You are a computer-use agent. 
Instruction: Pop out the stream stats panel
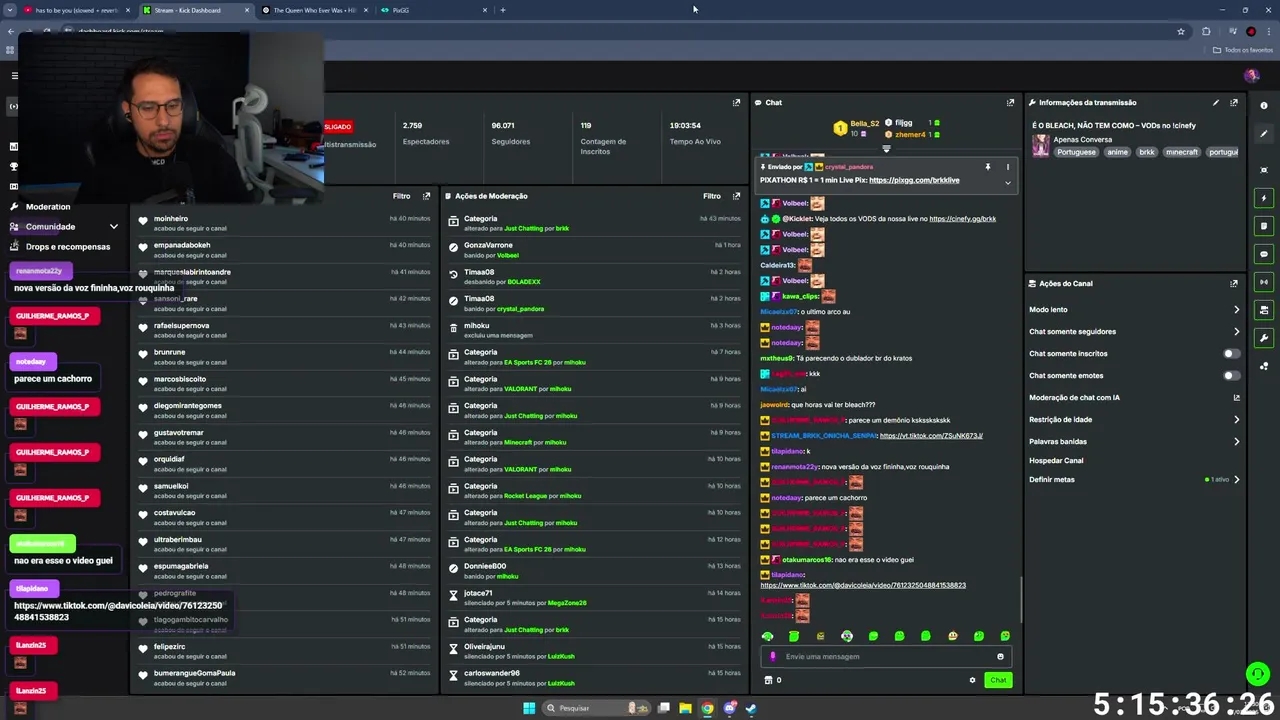737,102
